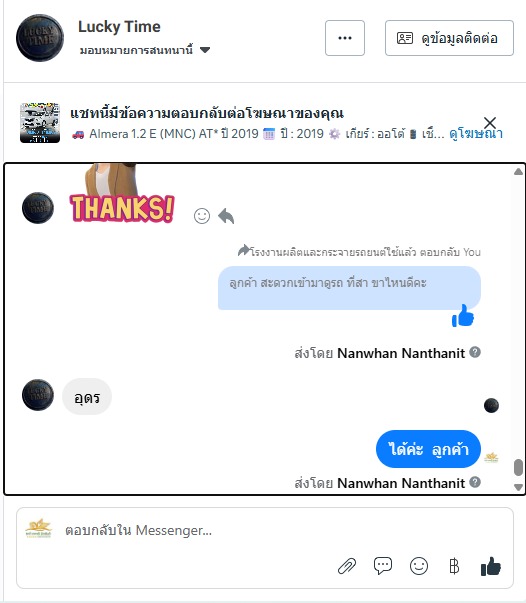Reply to the THANKS sticker message

pos(226,216)
